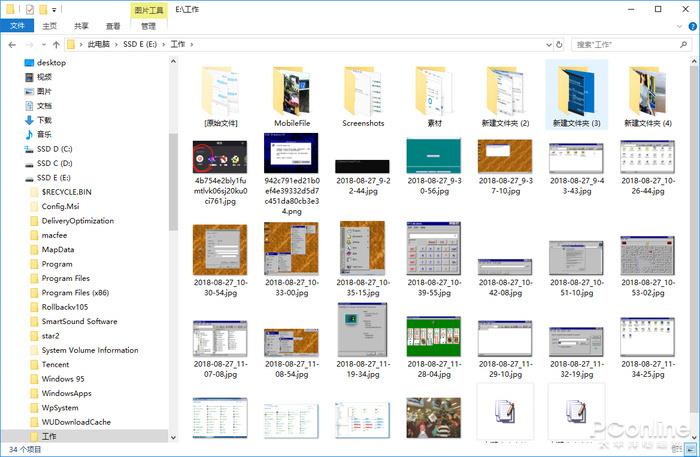Click the back navigation arrow
Image resolution: width=700 pixels, height=457 pixels.
click(10, 45)
